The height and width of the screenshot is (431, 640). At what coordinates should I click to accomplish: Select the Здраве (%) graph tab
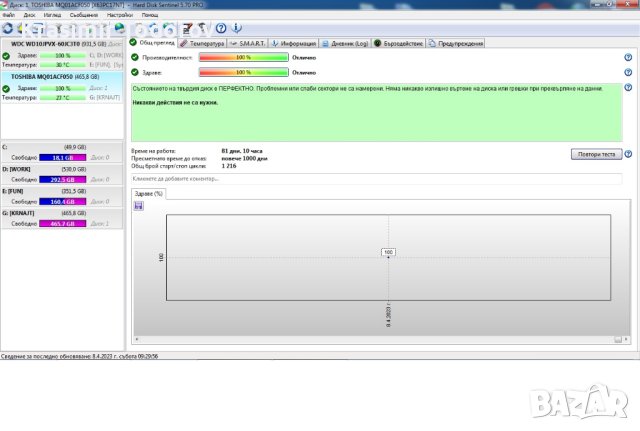pos(148,193)
